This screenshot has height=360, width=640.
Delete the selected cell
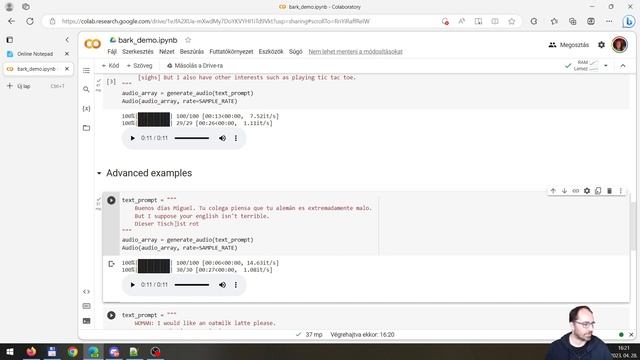point(609,191)
